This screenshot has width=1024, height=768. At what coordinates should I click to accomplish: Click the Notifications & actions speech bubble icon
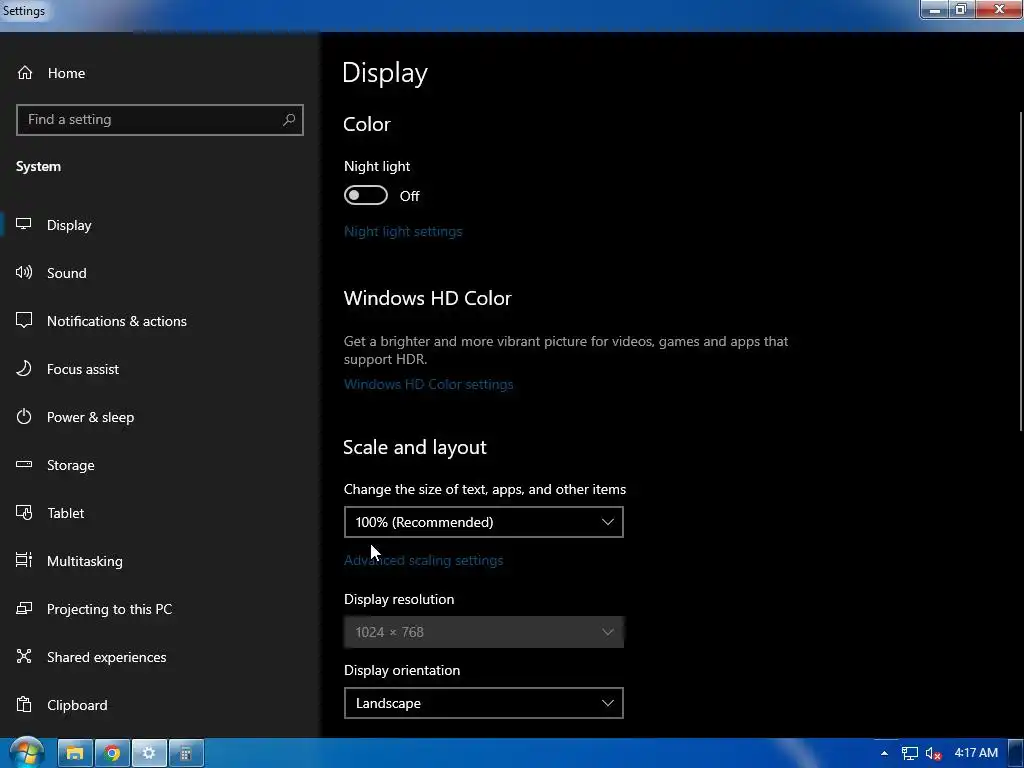click(24, 320)
